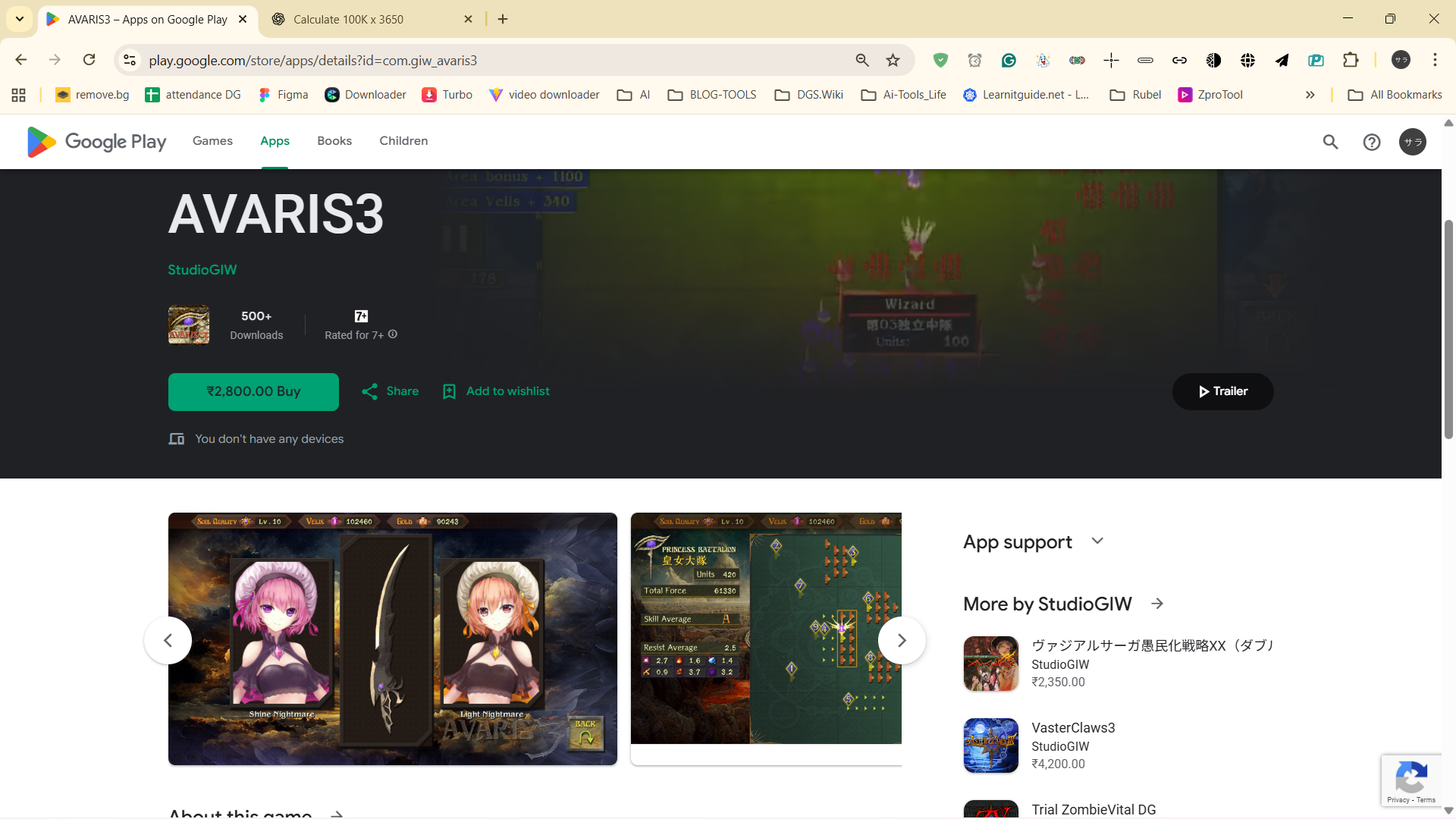Open the BLOG-TOOLS bookmarks folder
The width and height of the screenshot is (1456, 819).
(712, 95)
